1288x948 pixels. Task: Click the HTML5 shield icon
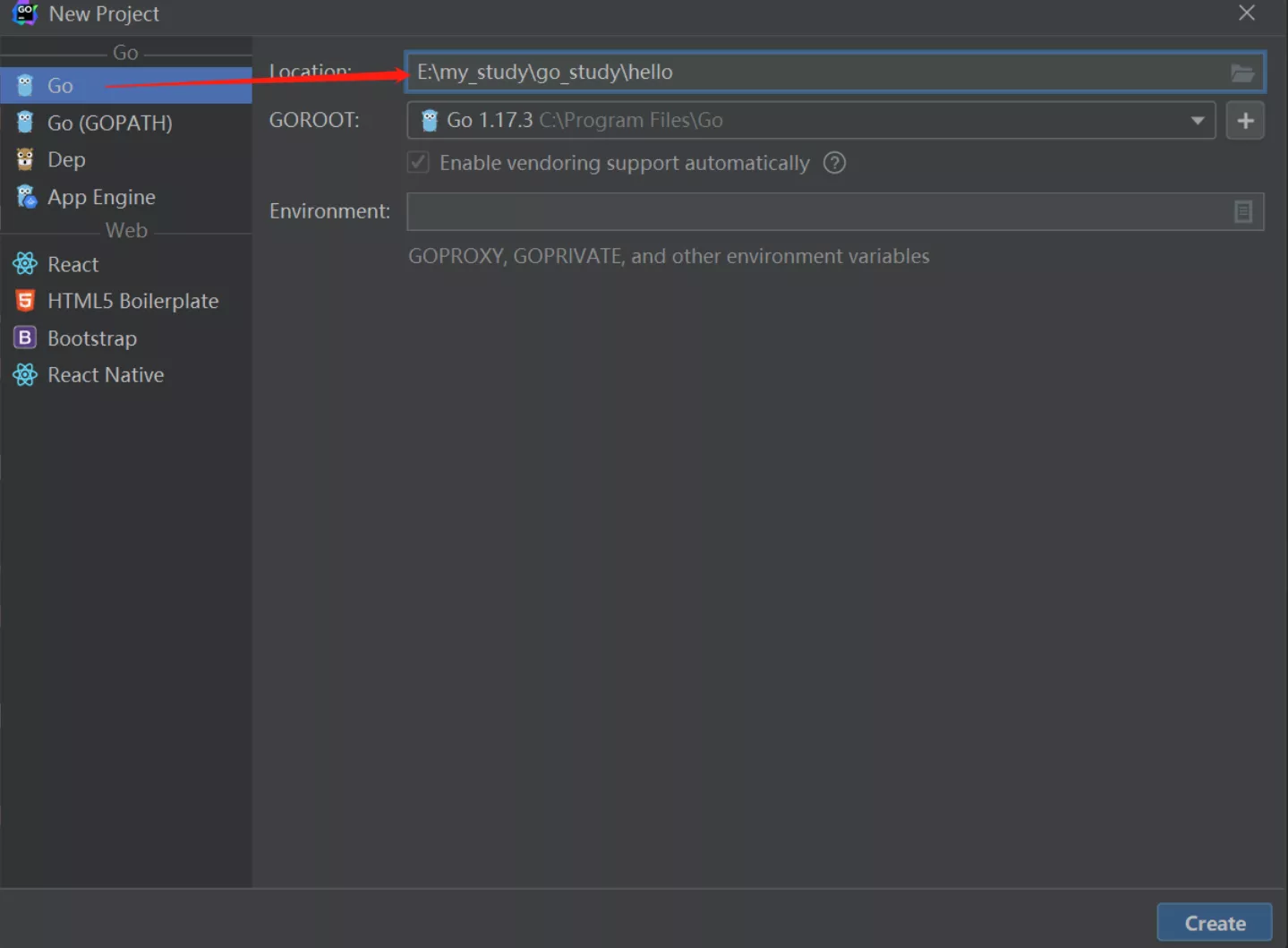click(25, 301)
